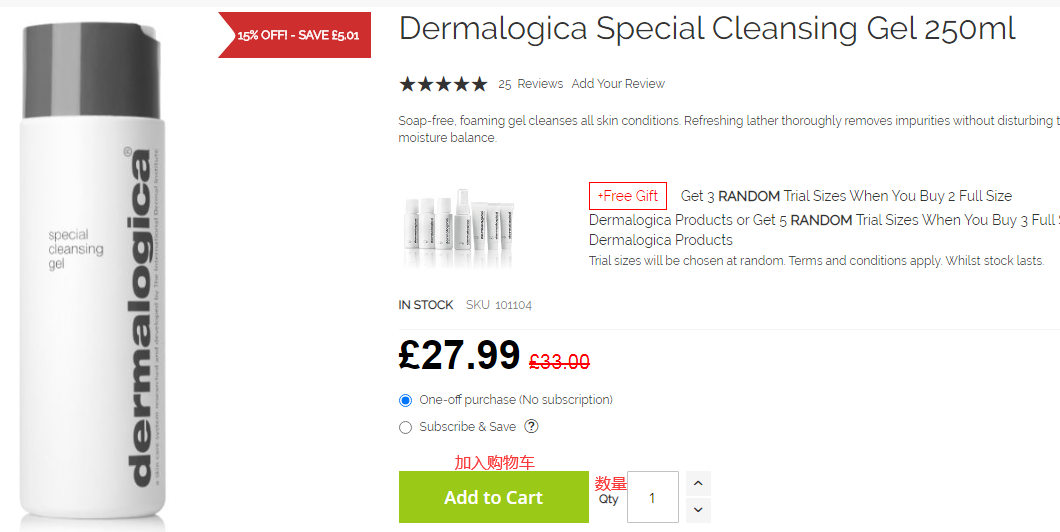The width and height of the screenshot is (1060, 532).
Task: Click the Subscribe & Save help question icon
Action: [x=532, y=427]
